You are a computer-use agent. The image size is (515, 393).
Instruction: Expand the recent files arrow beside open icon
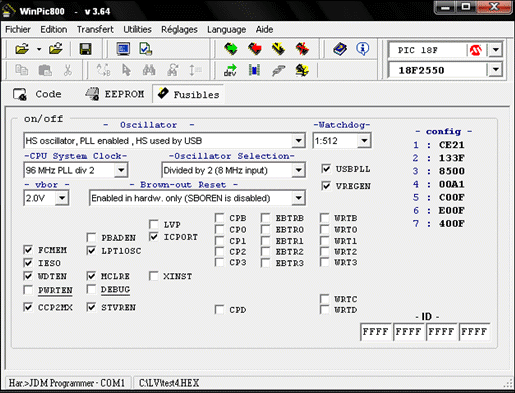tap(39, 49)
